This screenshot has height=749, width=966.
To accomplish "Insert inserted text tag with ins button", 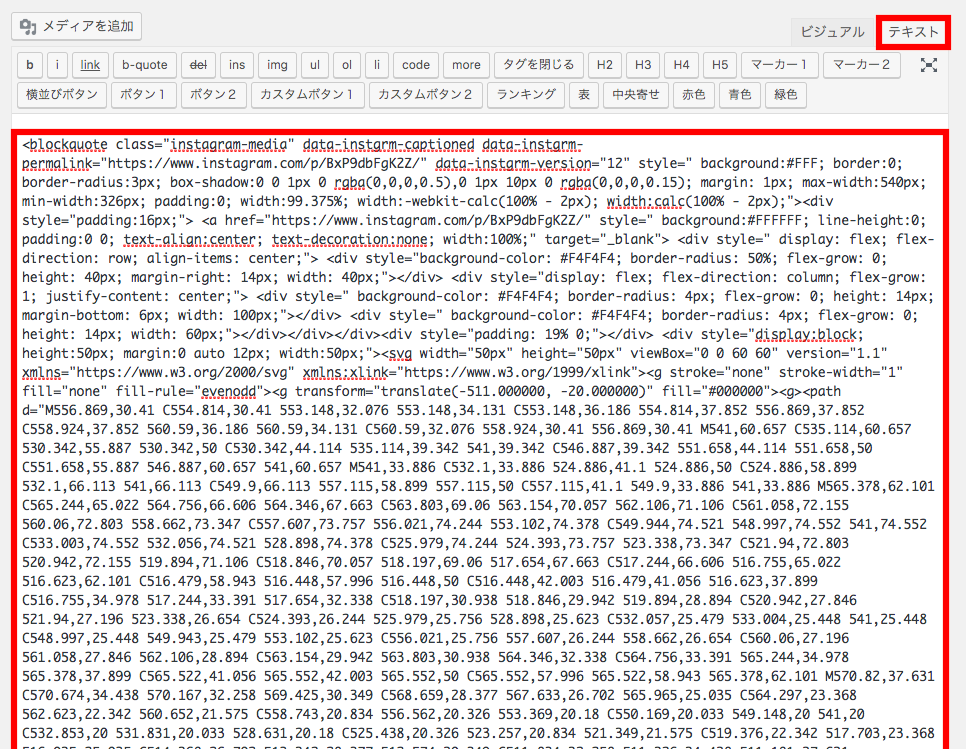I will pos(237,65).
